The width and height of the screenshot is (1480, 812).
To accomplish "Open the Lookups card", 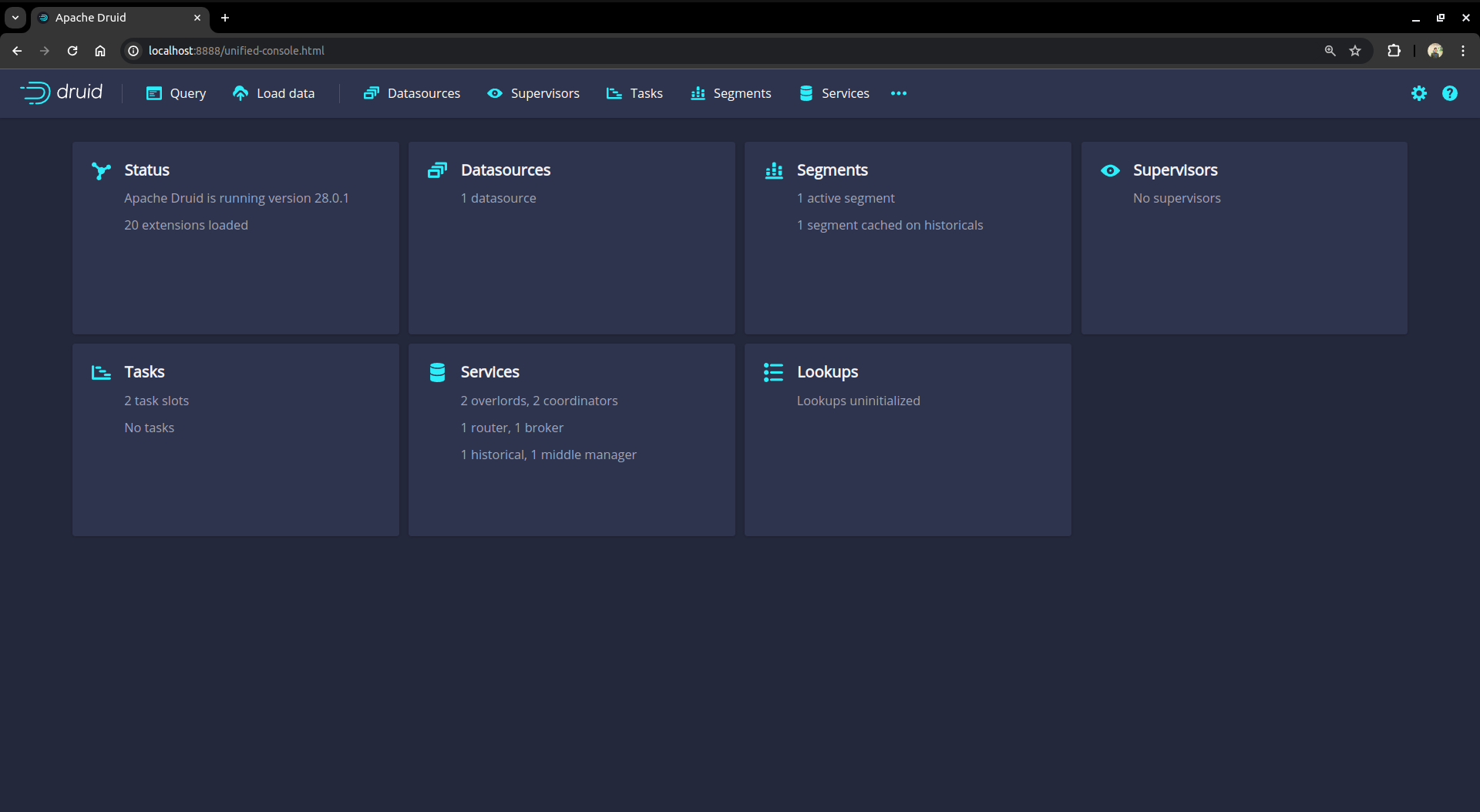I will [907, 439].
